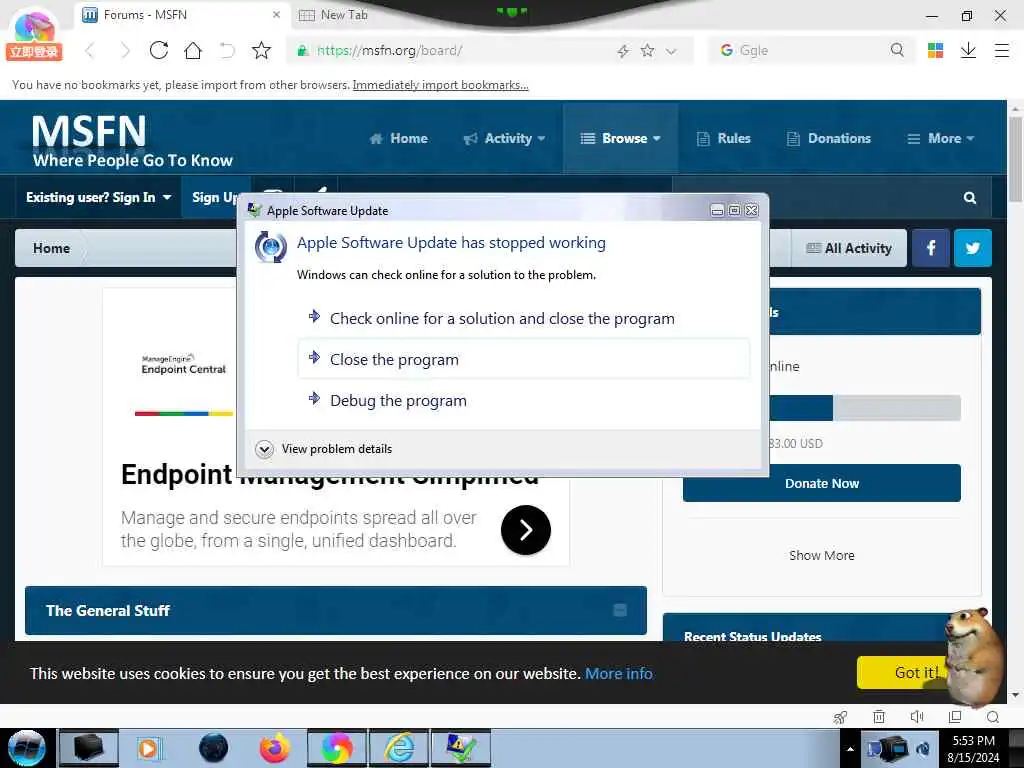This screenshot has width=1024, height=768.
Task: Click the undo closed tab arrow icon
Action: (x=226, y=50)
